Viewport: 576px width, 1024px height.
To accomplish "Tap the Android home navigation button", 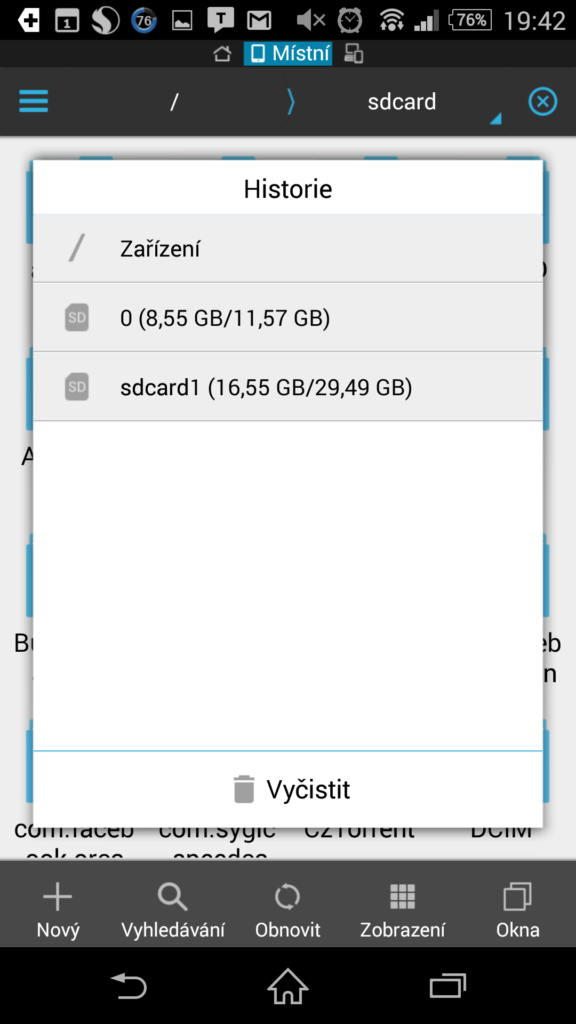I will (x=288, y=985).
